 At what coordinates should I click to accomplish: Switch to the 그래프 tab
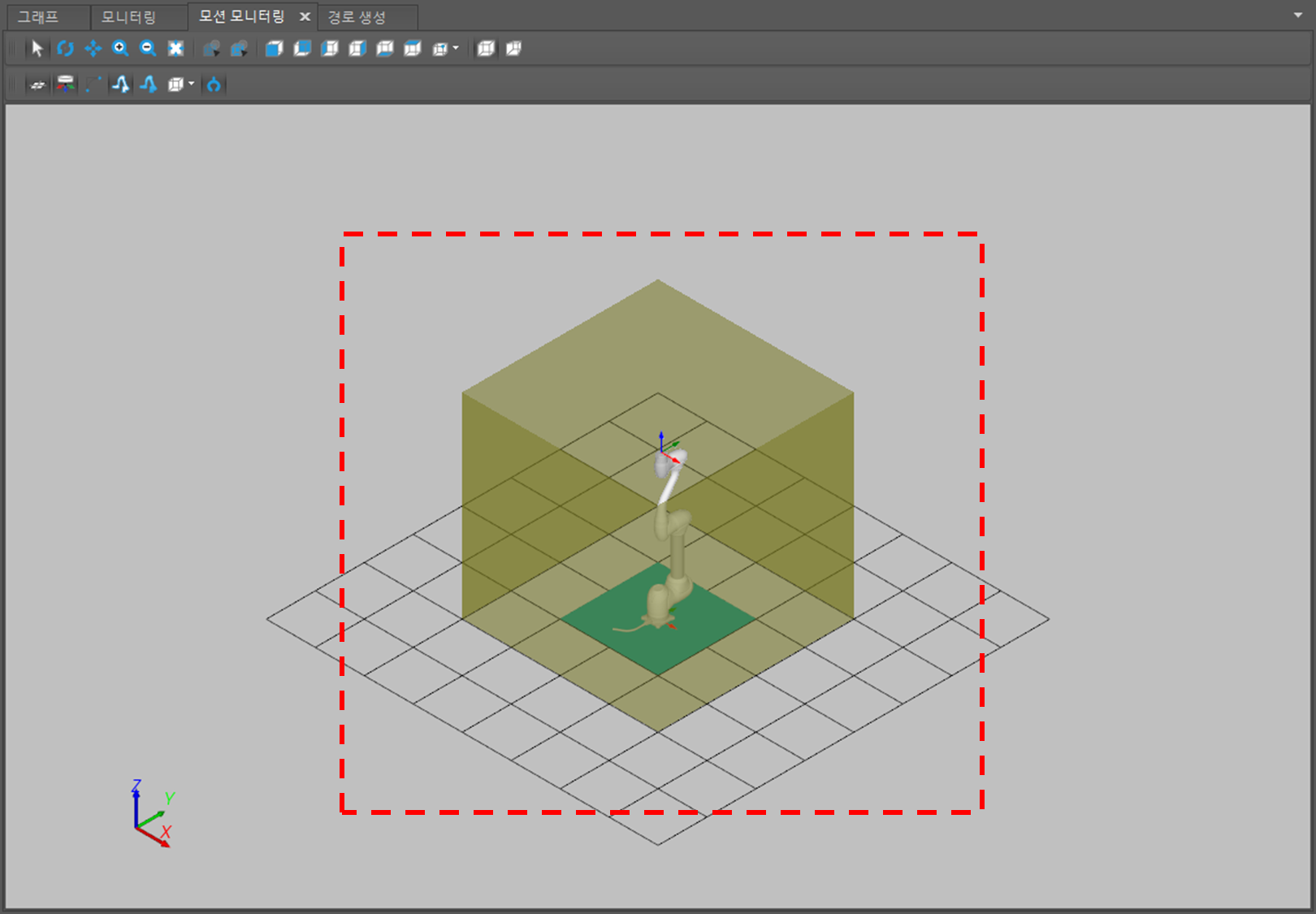[x=38, y=17]
